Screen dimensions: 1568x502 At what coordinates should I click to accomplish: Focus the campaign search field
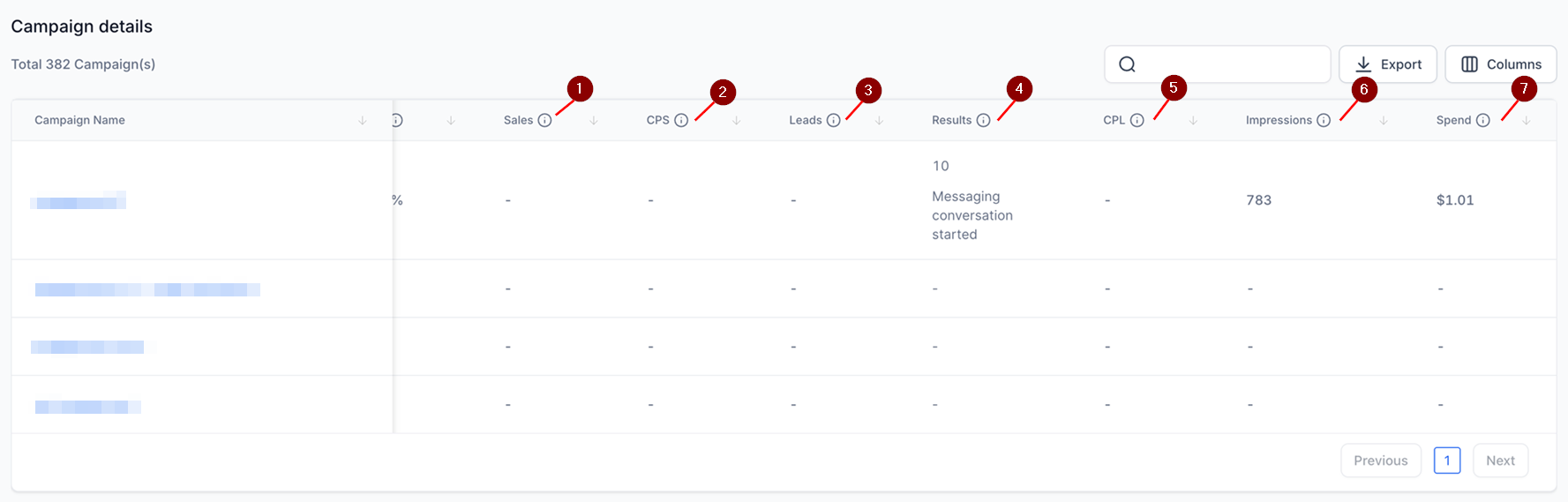click(1218, 64)
